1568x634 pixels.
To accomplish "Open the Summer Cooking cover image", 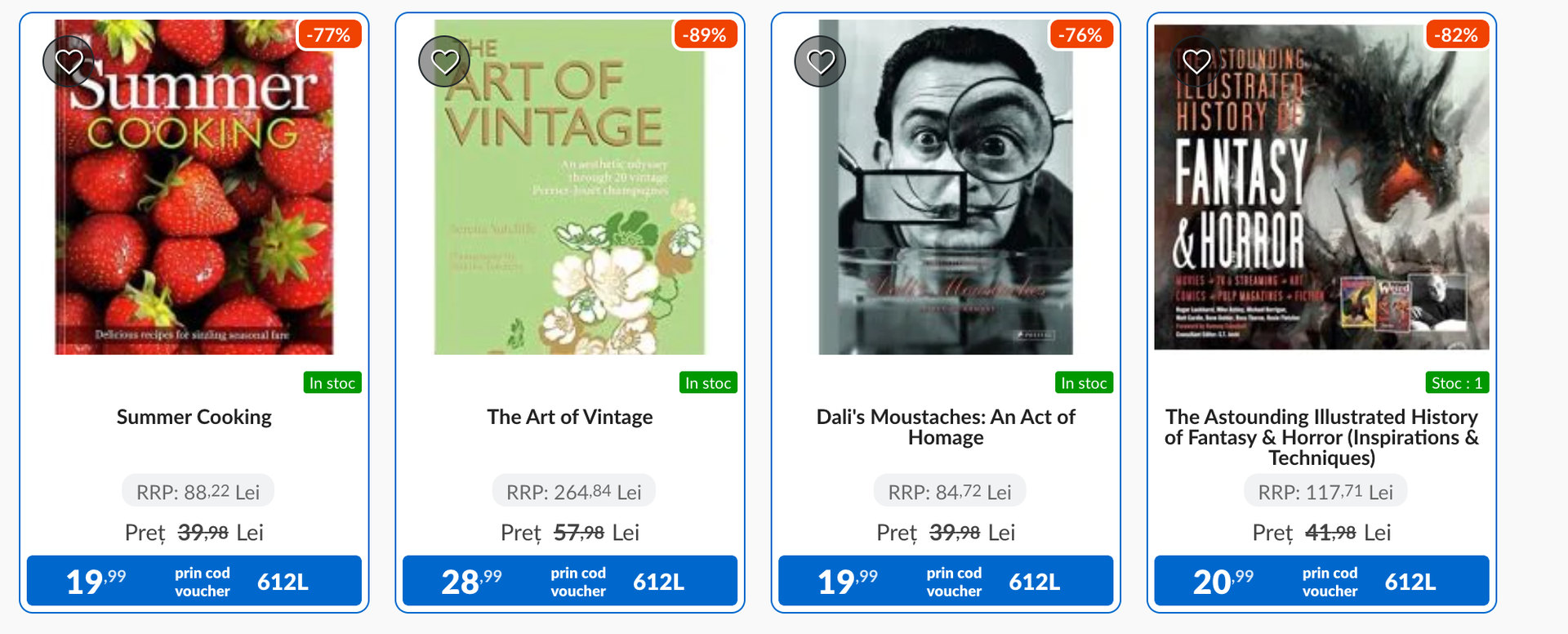I will coord(194,204).
